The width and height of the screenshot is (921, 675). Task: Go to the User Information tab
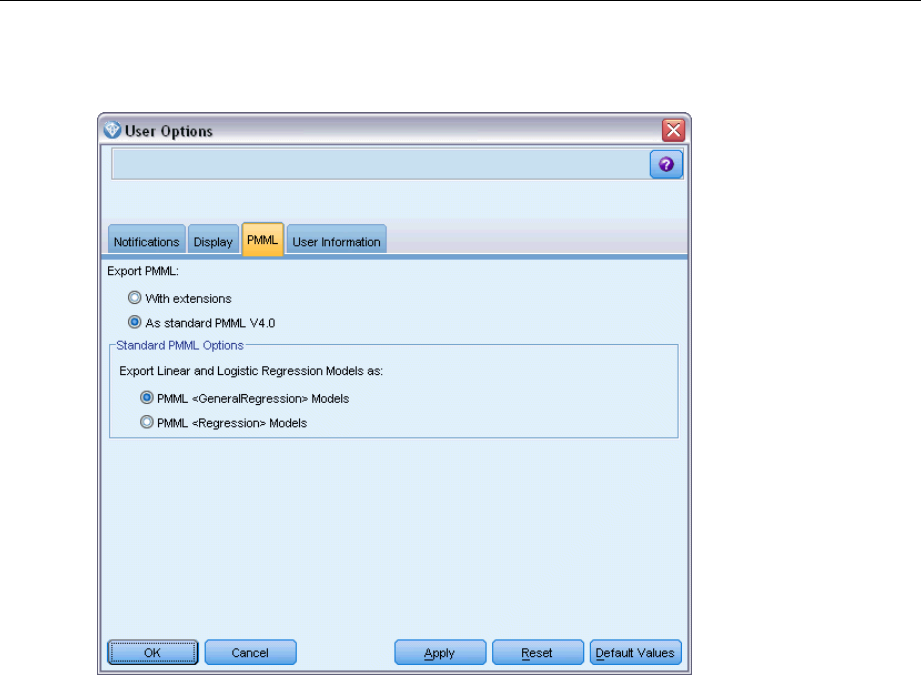(336, 242)
